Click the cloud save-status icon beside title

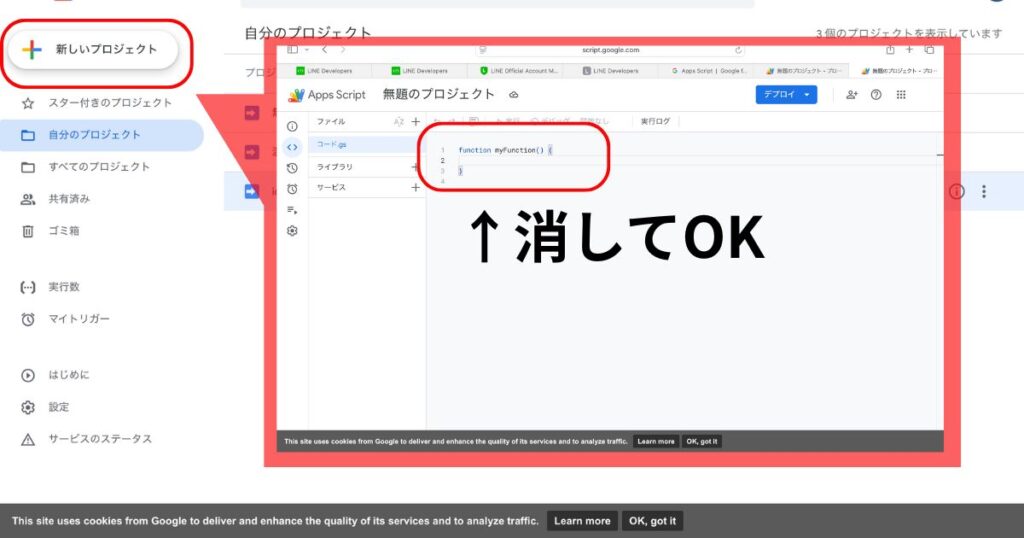(514, 95)
